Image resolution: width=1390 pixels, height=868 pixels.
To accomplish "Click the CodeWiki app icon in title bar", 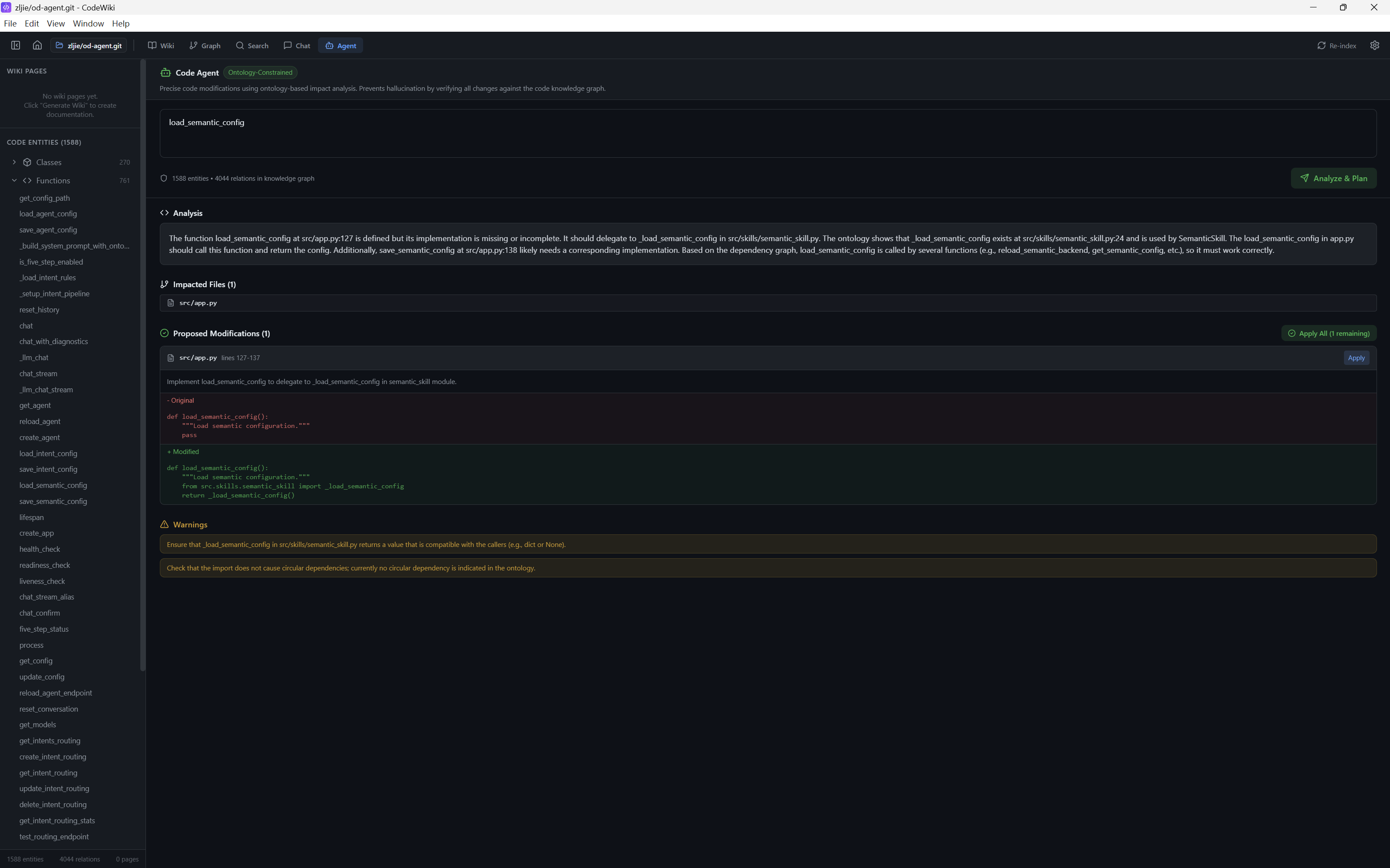I will (7, 7).
